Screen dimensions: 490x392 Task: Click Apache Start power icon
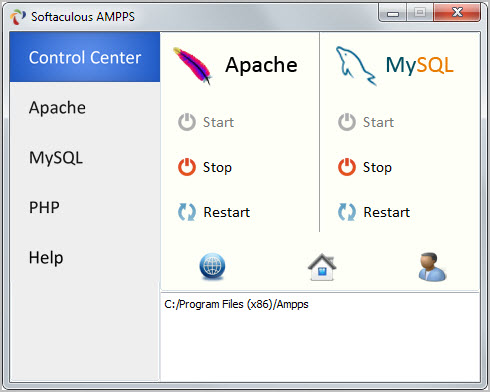[x=187, y=122]
